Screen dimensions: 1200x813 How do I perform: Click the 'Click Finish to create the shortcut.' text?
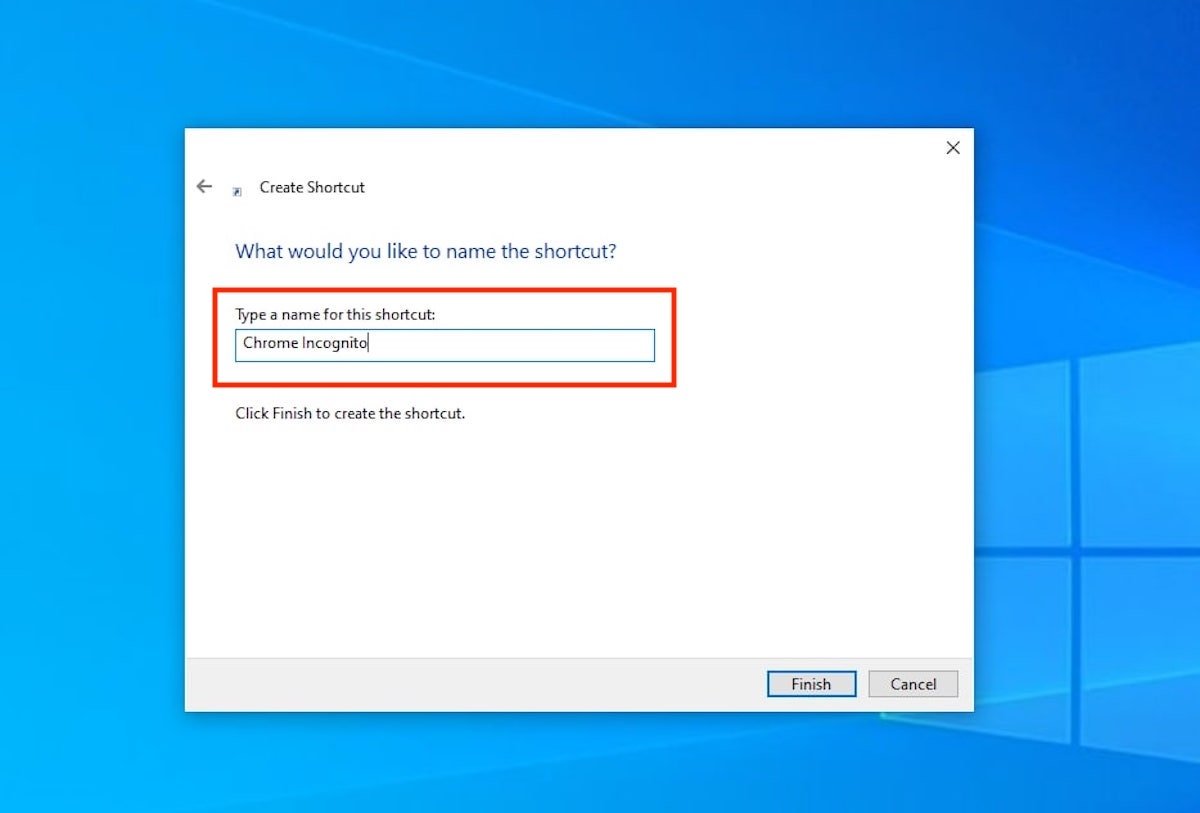click(350, 413)
